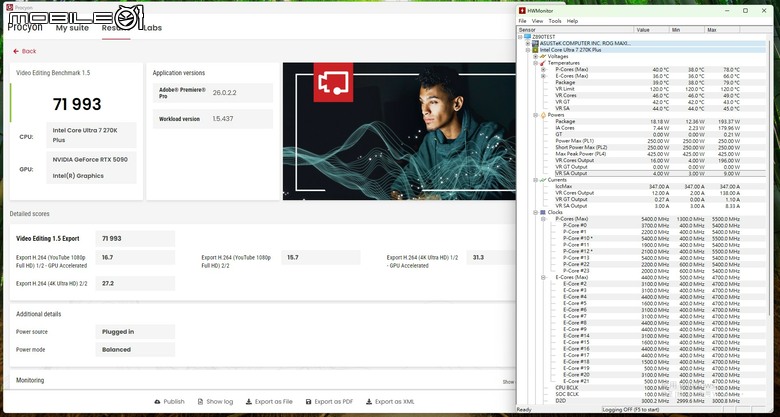Viewport: 780px width, 417px height.
Task: Click the HWMonitor title bar app icon
Action: (522, 10)
